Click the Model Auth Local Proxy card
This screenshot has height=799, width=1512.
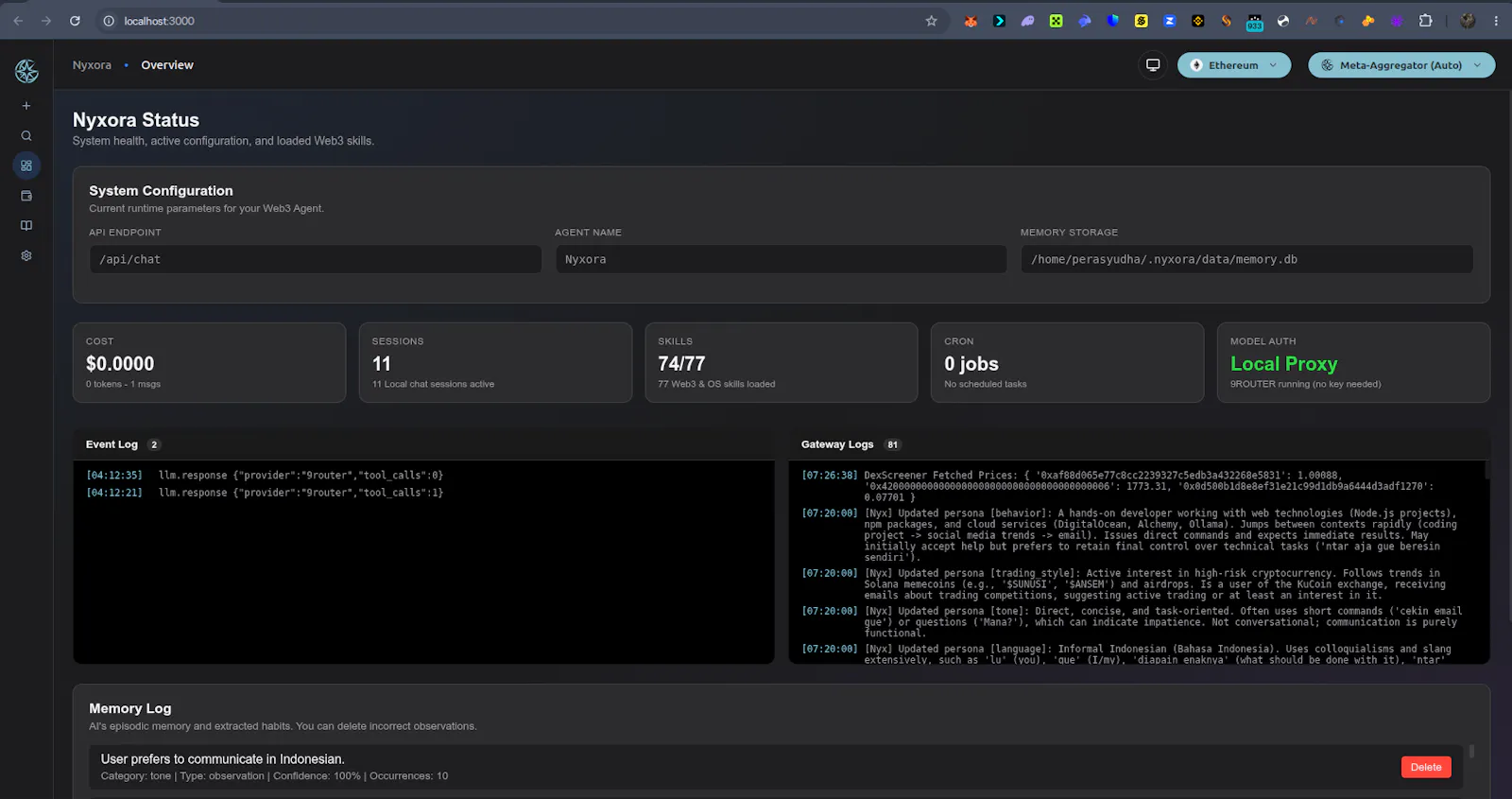coord(1353,363)
